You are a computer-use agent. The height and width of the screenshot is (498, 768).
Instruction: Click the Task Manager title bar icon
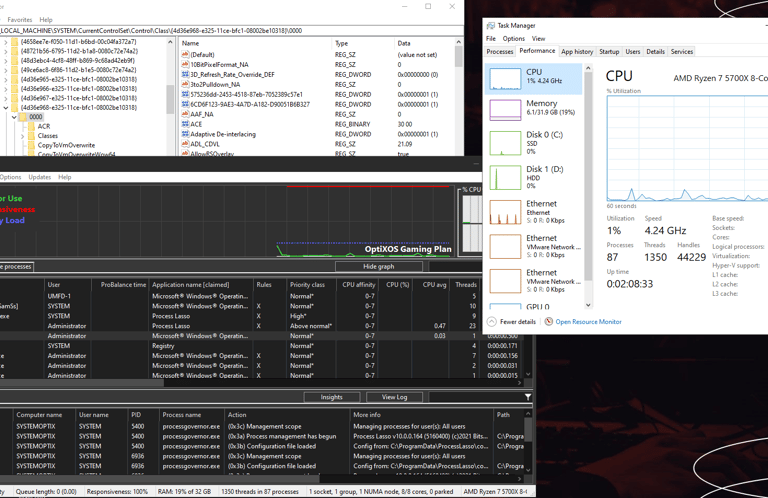click(491, 25)
